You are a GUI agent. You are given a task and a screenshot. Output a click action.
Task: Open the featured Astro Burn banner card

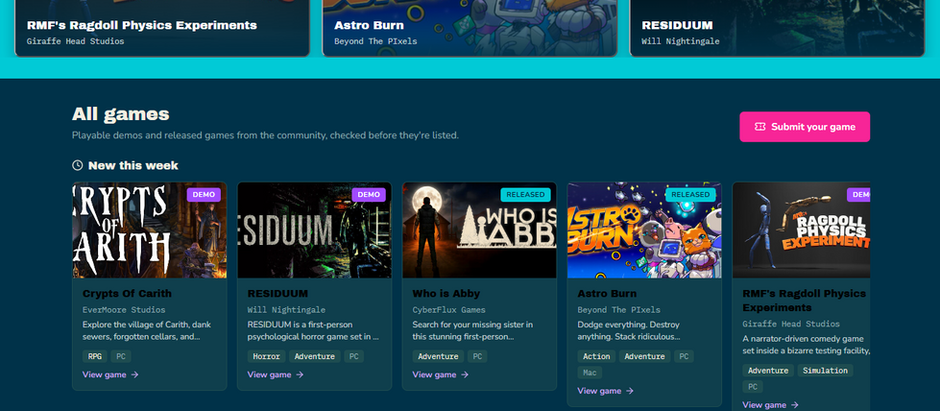pos(469,28)
